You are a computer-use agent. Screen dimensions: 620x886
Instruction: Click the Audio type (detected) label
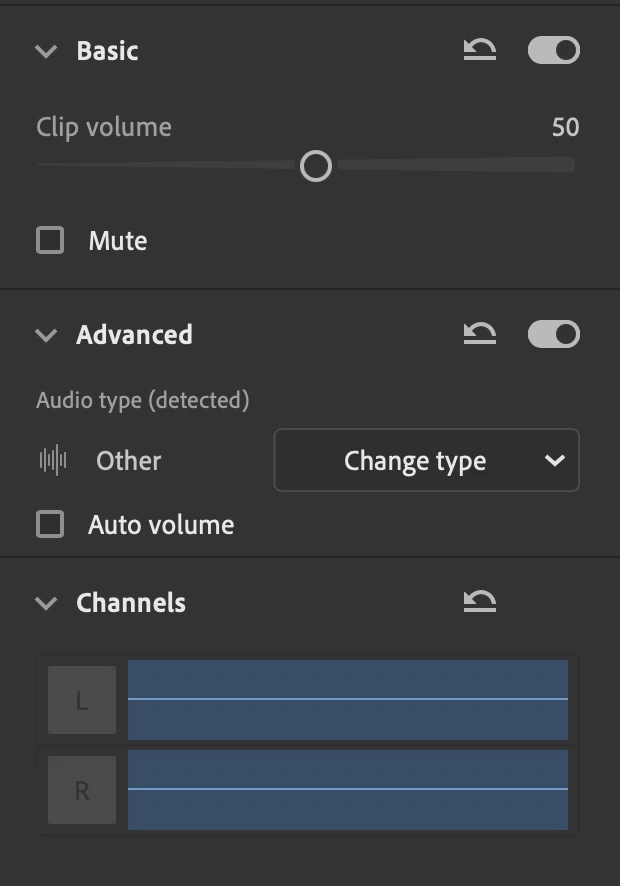point(142,400)
